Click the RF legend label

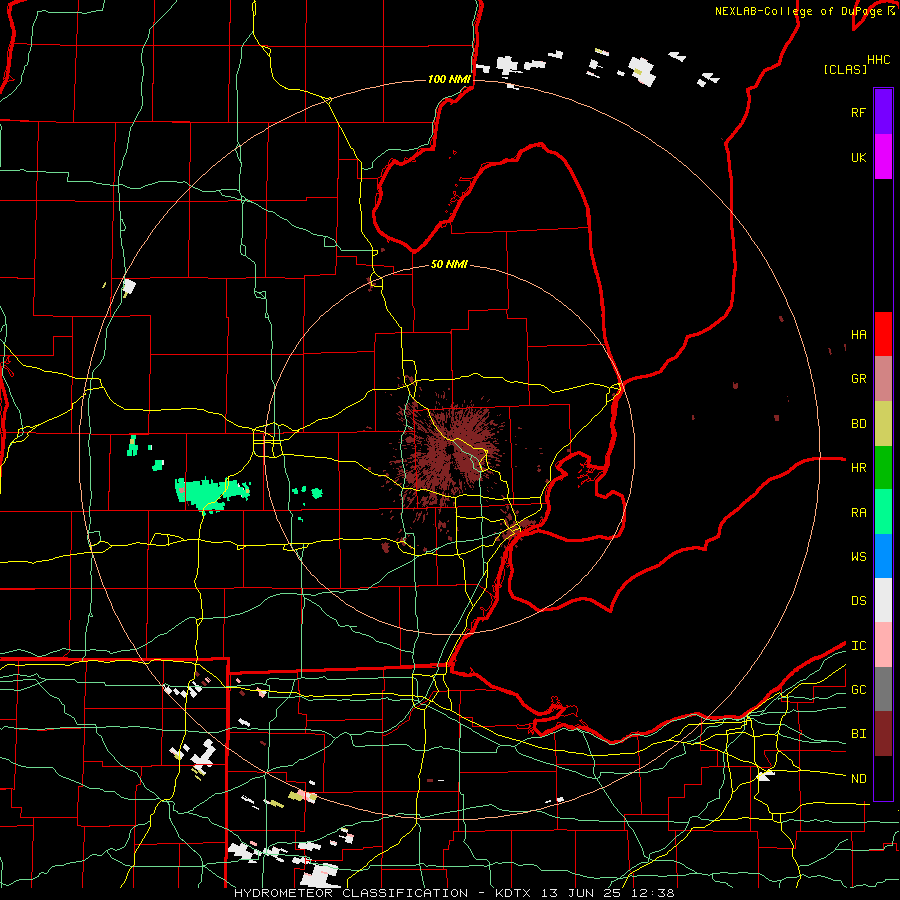pyautogui.click(x=858, y=112)
